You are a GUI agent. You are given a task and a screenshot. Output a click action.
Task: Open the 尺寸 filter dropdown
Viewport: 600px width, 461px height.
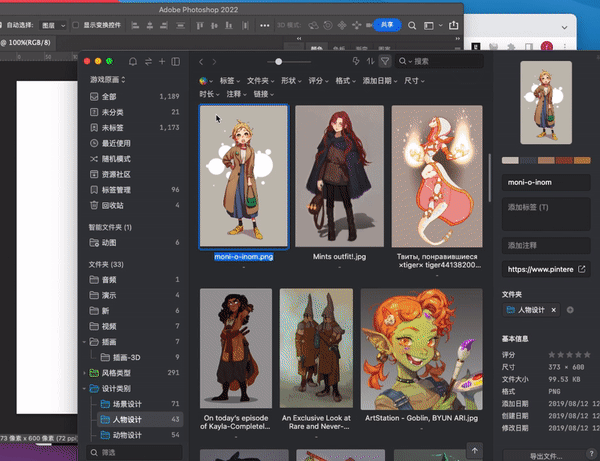(x=414, y=81)
